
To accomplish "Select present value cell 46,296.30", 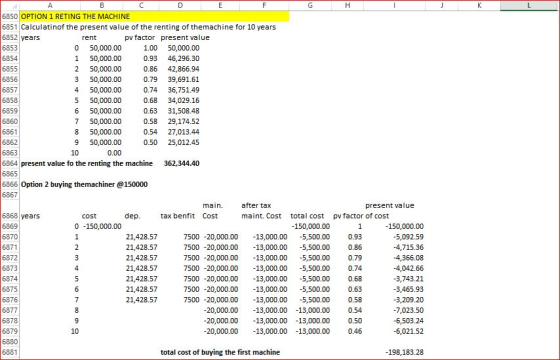I will (x=183, y=59).
